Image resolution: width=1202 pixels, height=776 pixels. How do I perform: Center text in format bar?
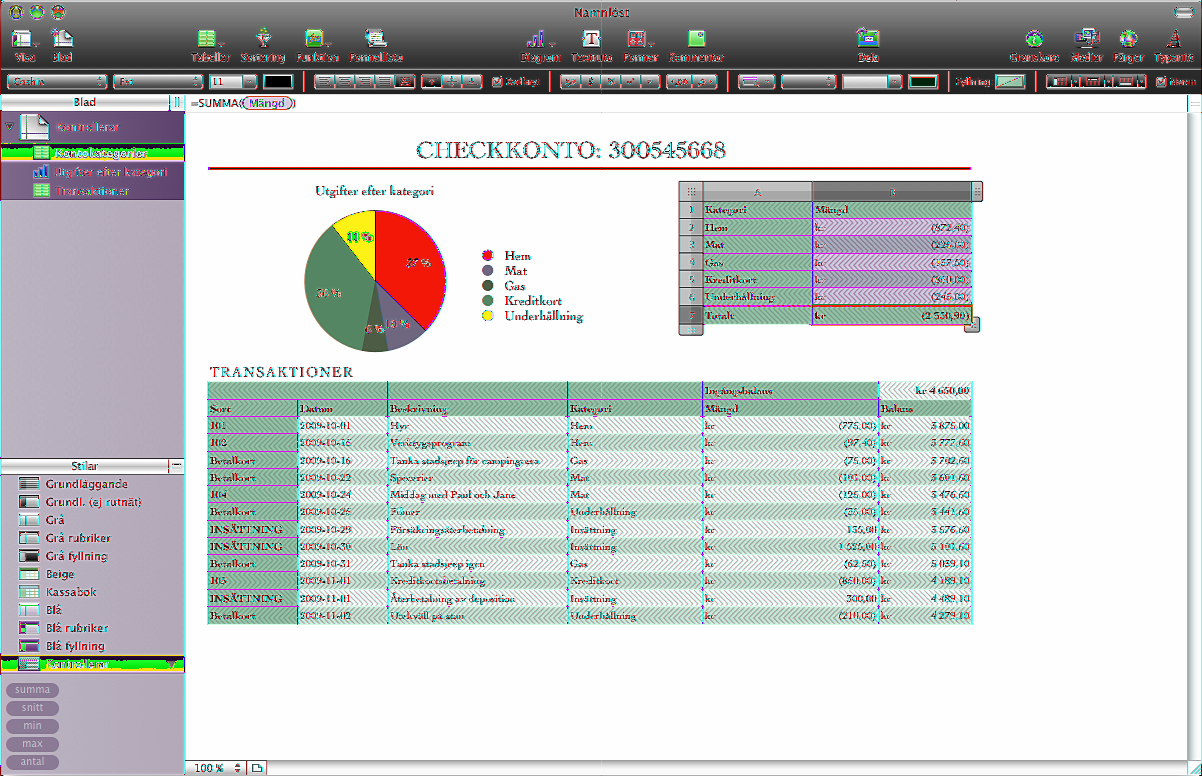pos(344,81)
